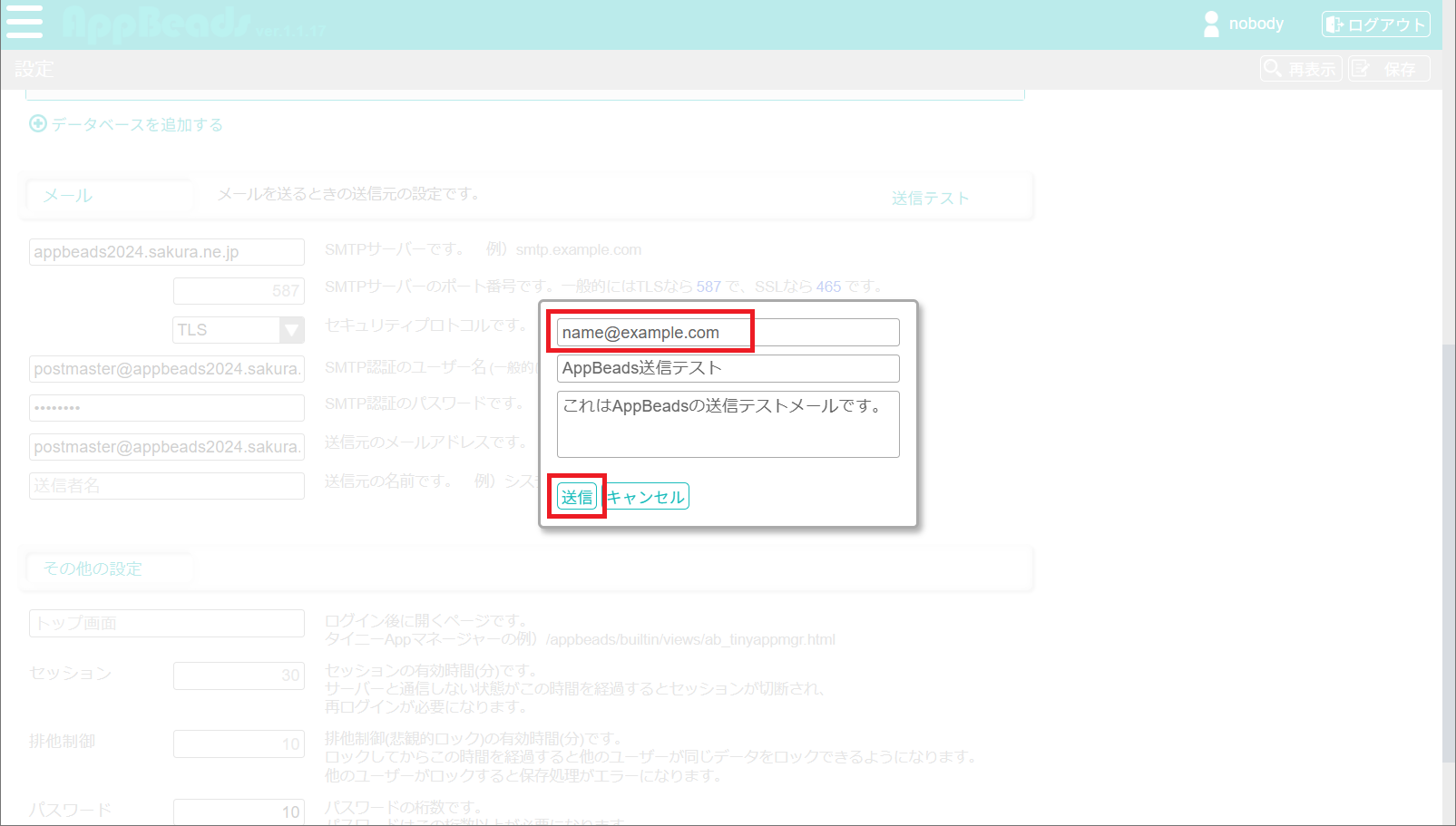Click the plus icon to add database
The width and height of the screenshot is (1456, 826).
tap(38, 124)
